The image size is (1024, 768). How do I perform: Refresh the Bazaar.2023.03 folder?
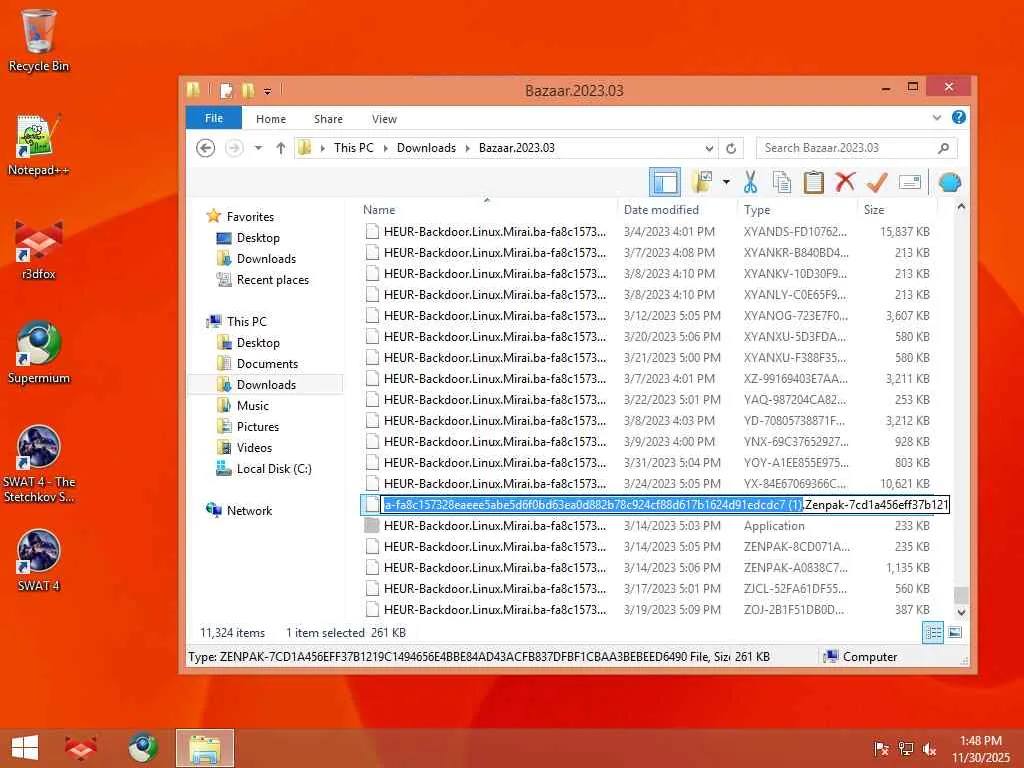(x=731, y=148)
